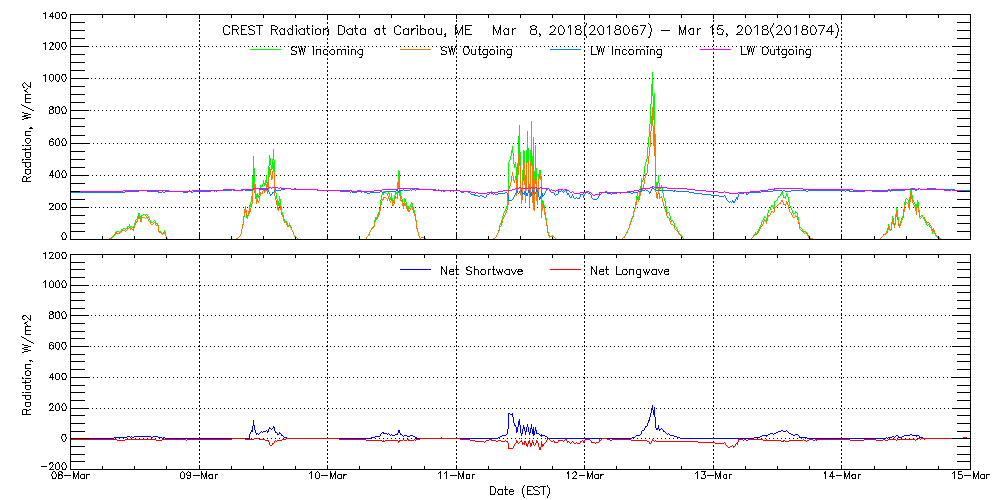Click the 11-Mar date tick label
Screen dimensions: 1000x500
[456, 475]
